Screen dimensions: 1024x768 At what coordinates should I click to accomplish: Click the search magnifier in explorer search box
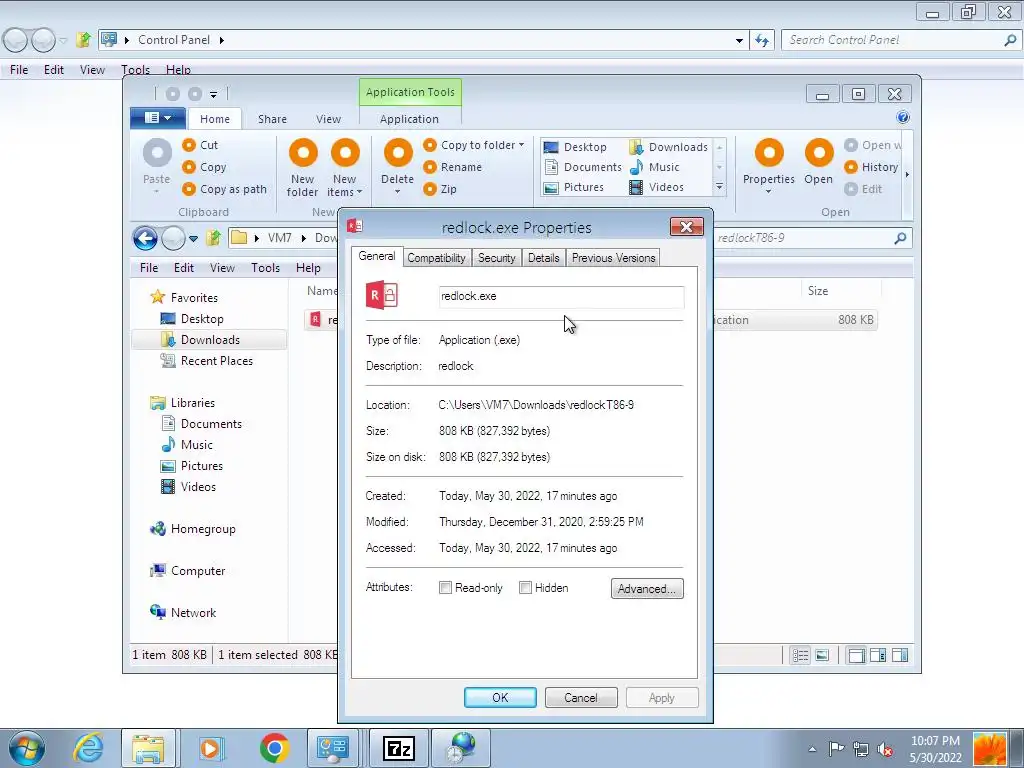coord(901,238)
